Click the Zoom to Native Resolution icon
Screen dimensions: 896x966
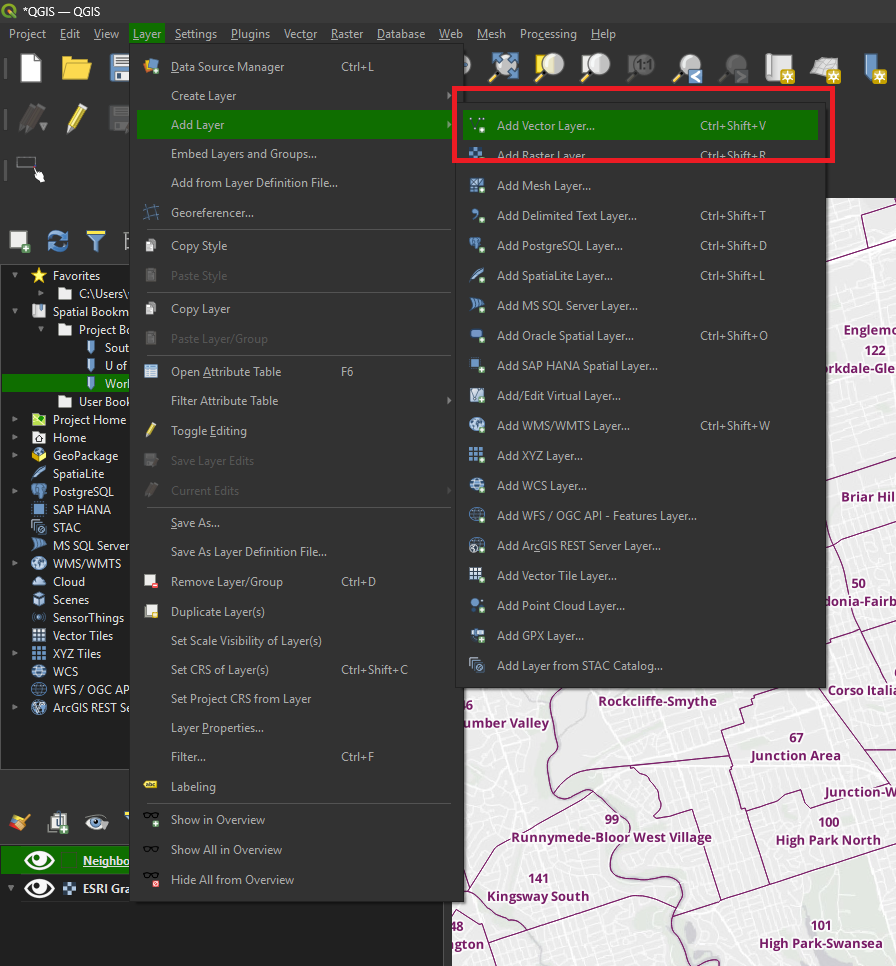pos(641,67)
